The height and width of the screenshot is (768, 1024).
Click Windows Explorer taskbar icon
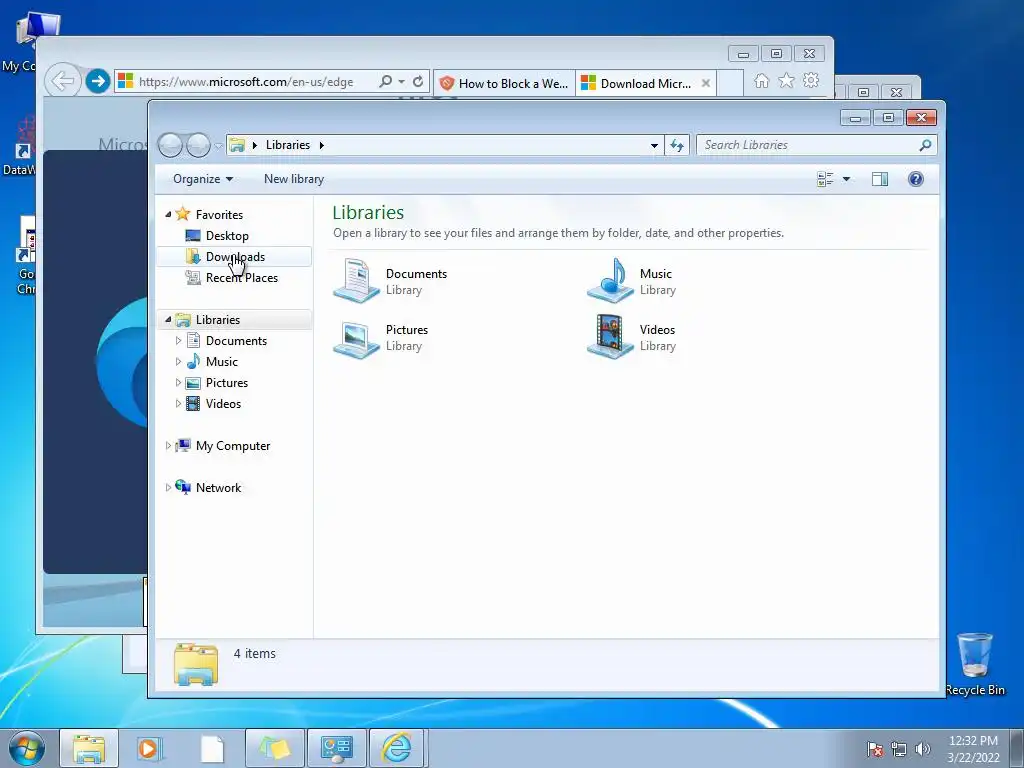click(89, 748)
